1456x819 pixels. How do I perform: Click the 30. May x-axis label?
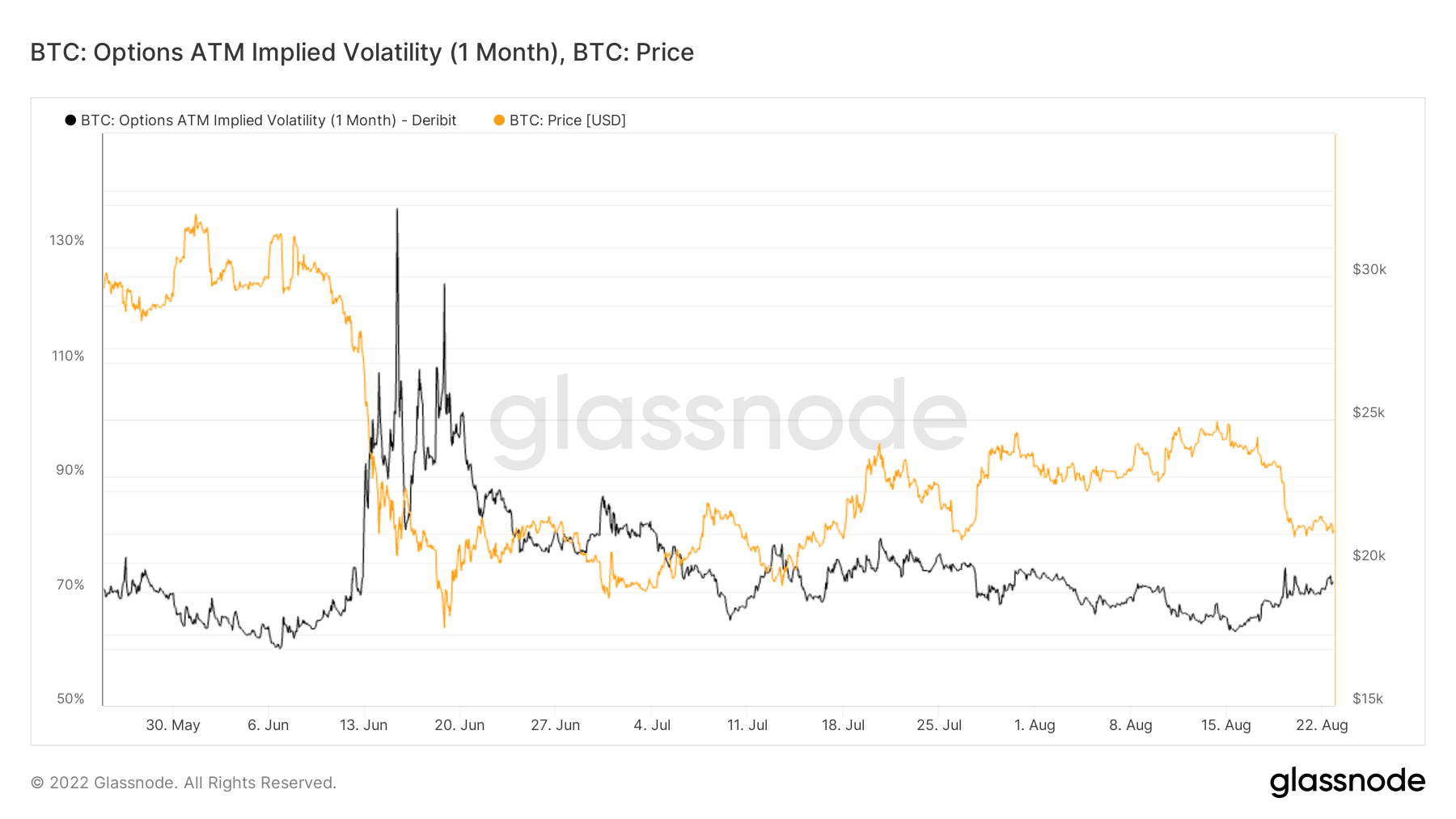pyautogui.click(x=173, y=725)
